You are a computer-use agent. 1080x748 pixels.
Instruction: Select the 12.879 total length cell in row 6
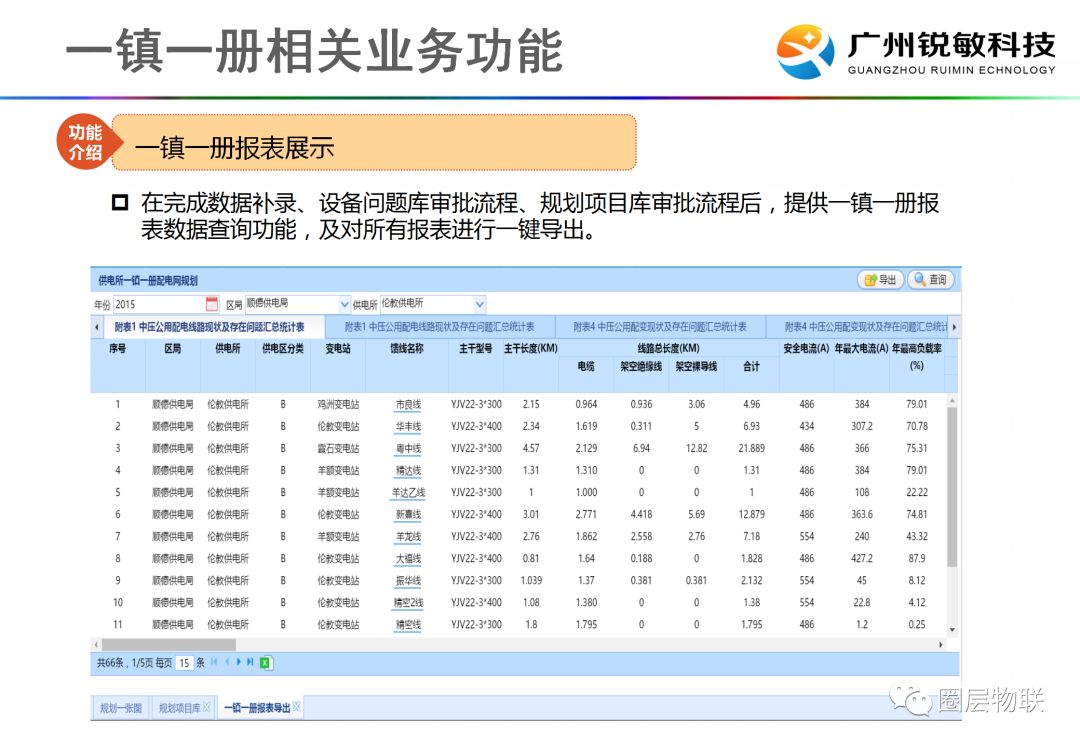[751, 515]
